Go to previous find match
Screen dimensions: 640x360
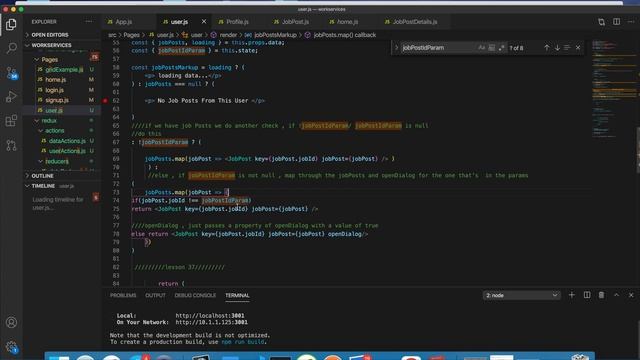[x=547, y=48]
